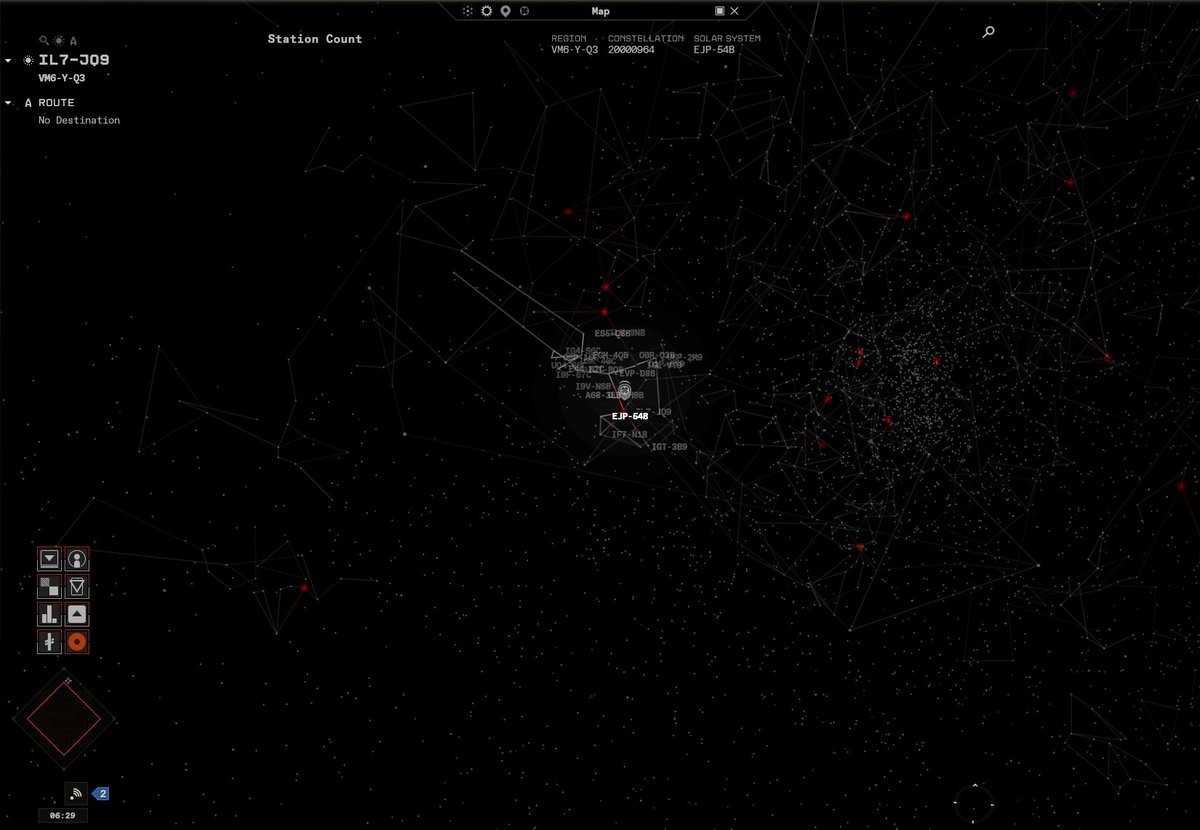Click the Map window title

point(600,11)
